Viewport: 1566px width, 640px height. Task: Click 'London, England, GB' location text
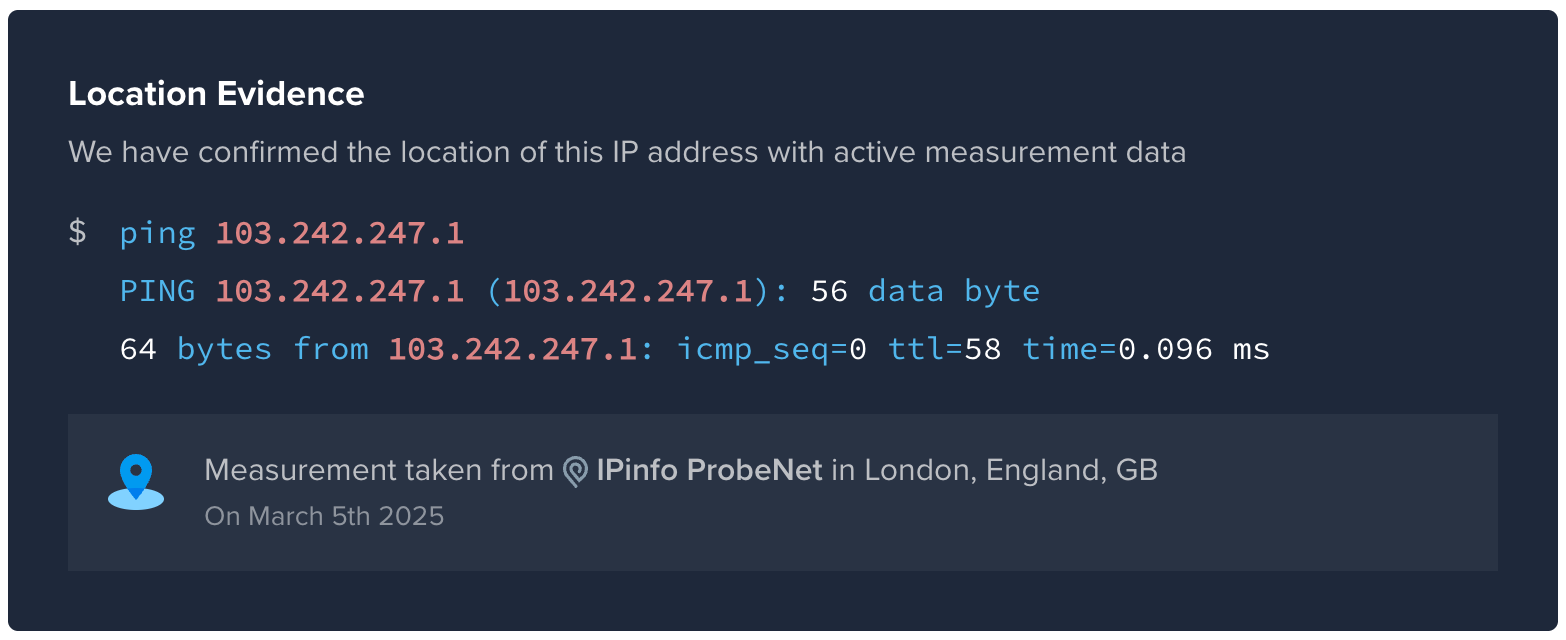(1011, 471)
